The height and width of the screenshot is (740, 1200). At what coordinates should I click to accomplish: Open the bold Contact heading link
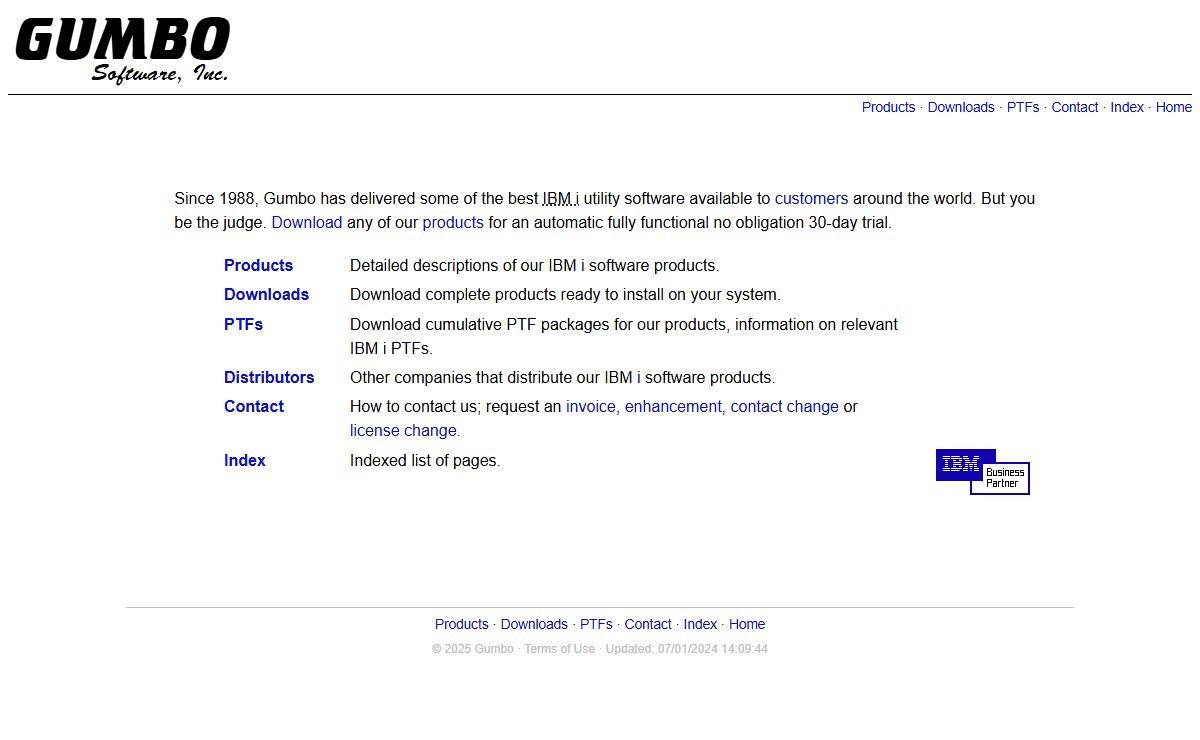tap(254, 406)
